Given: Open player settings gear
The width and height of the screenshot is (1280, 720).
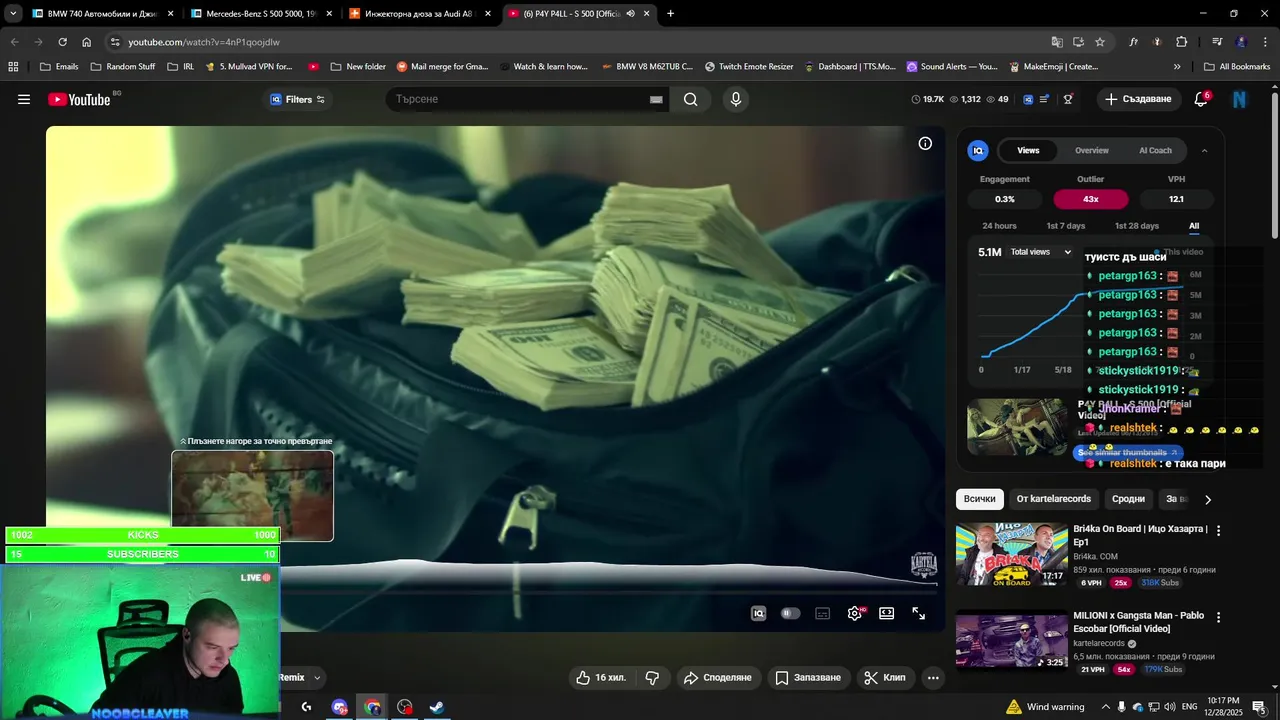Looking at the screenshot, I should (855, 613).
